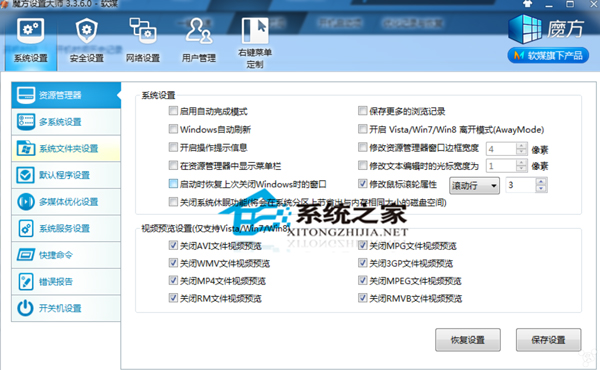Open 资源管理器 sidebar tab
This screenshot has width=600, height=370.
(66, 95)
